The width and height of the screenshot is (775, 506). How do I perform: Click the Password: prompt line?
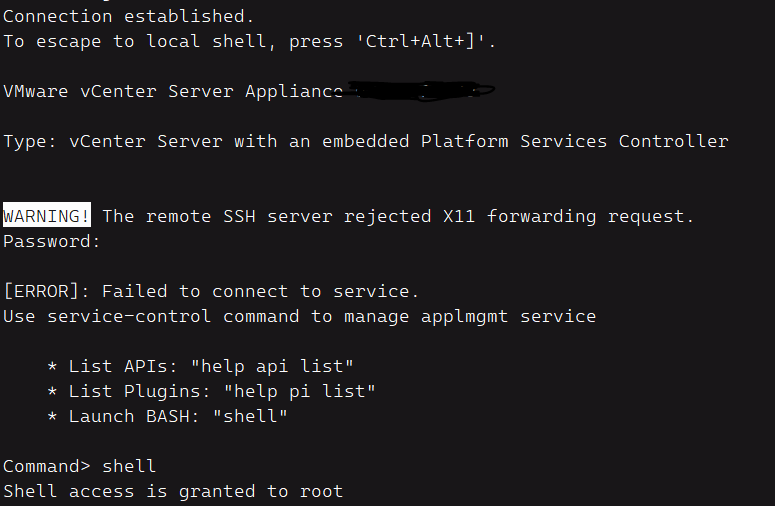tap(52, 241)
